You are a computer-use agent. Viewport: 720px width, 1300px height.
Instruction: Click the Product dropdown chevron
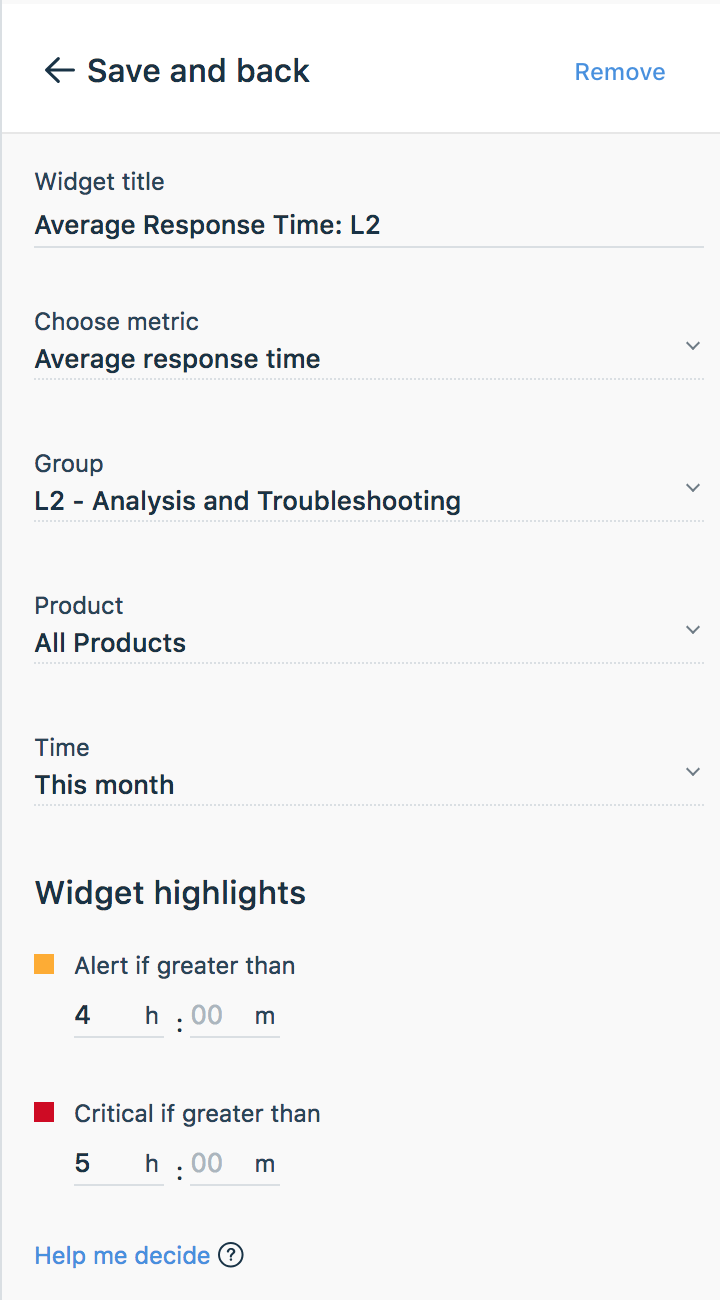click(693, 630)
